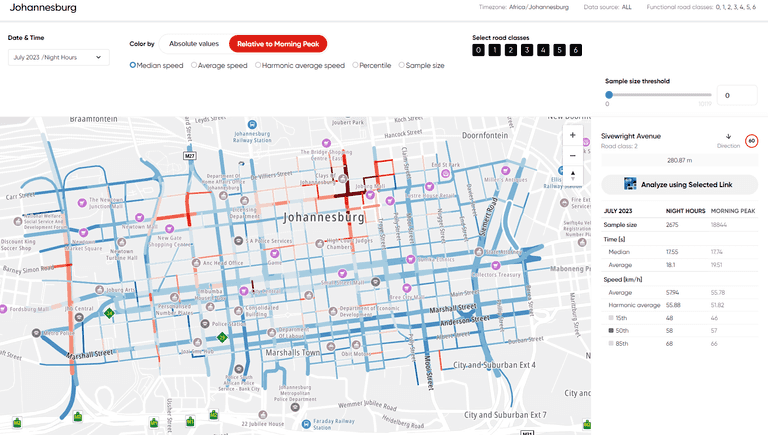Click the sample size threshold slider handle
This screenshot has height=435, width=768.
coord(609,95)
